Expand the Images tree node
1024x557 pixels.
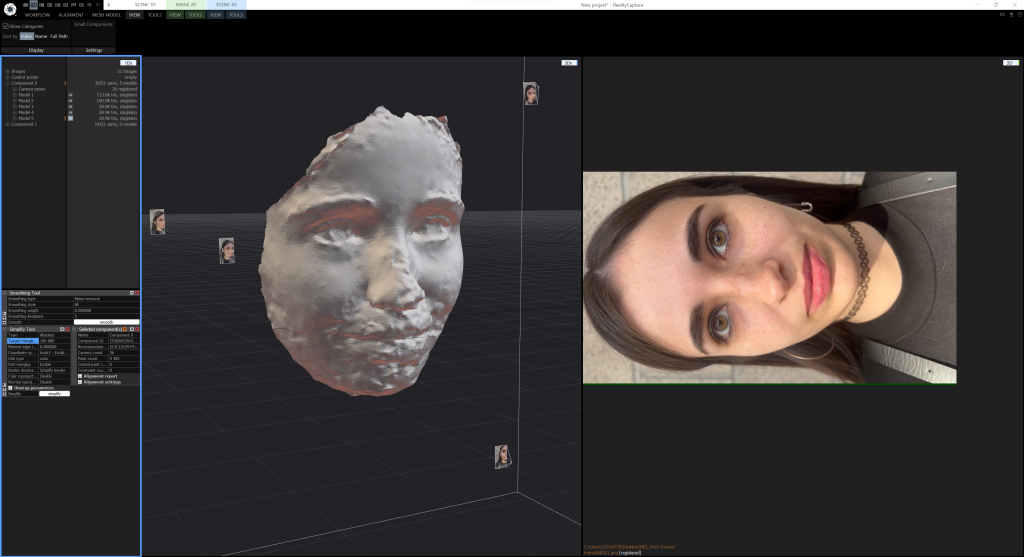pyautogui.click(x=7, y=71)
